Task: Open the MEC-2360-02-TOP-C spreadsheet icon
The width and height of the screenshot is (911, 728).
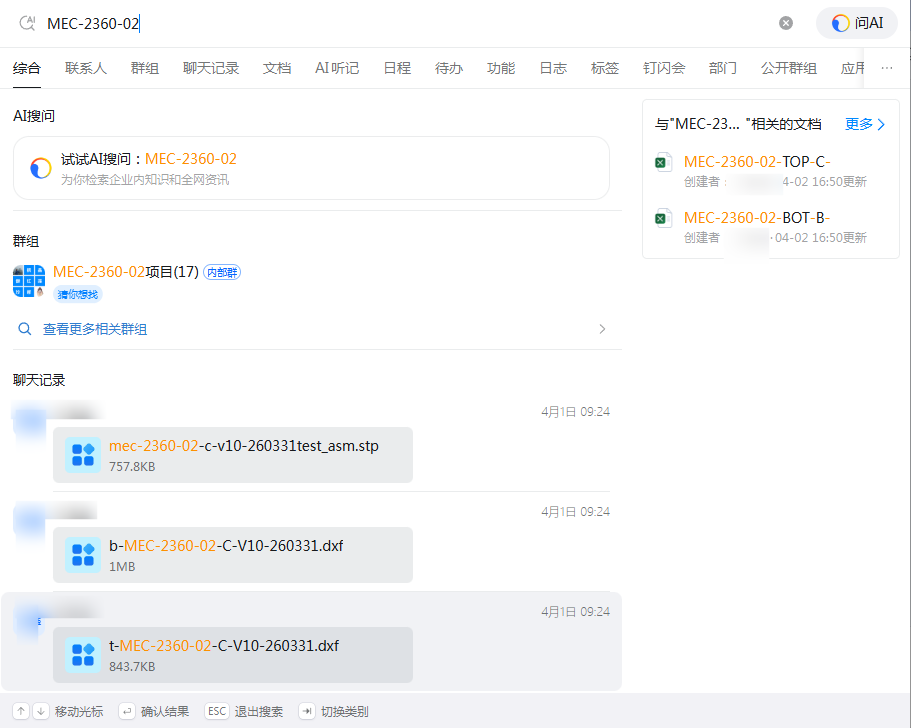Action: 663,165
